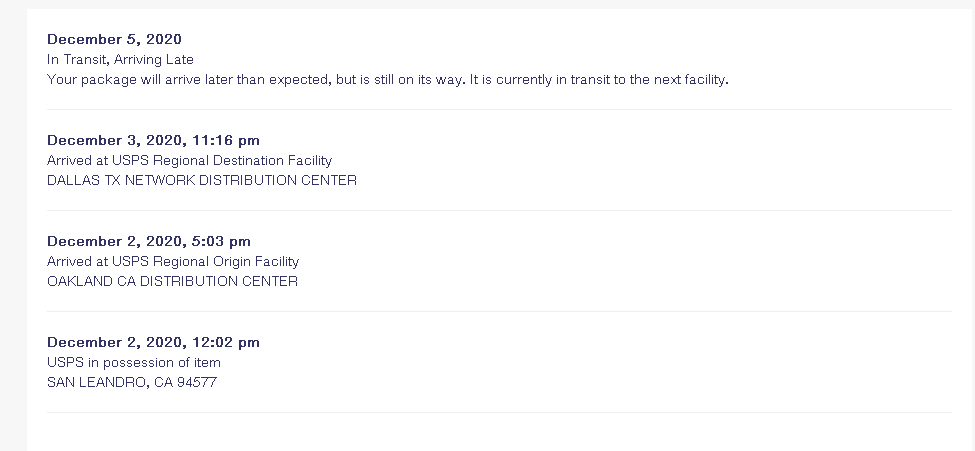Screen dimensions: 975x451
Task: Select the December 3, 2020, 11:16 pm timestamp
Action: pos(153,140)
